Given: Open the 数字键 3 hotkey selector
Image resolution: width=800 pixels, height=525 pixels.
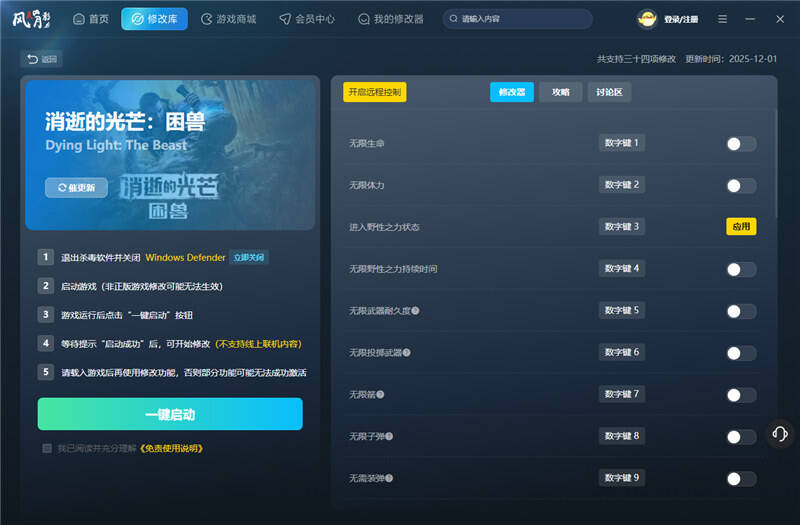Looking at the screenshot, I should coord(622,227).
